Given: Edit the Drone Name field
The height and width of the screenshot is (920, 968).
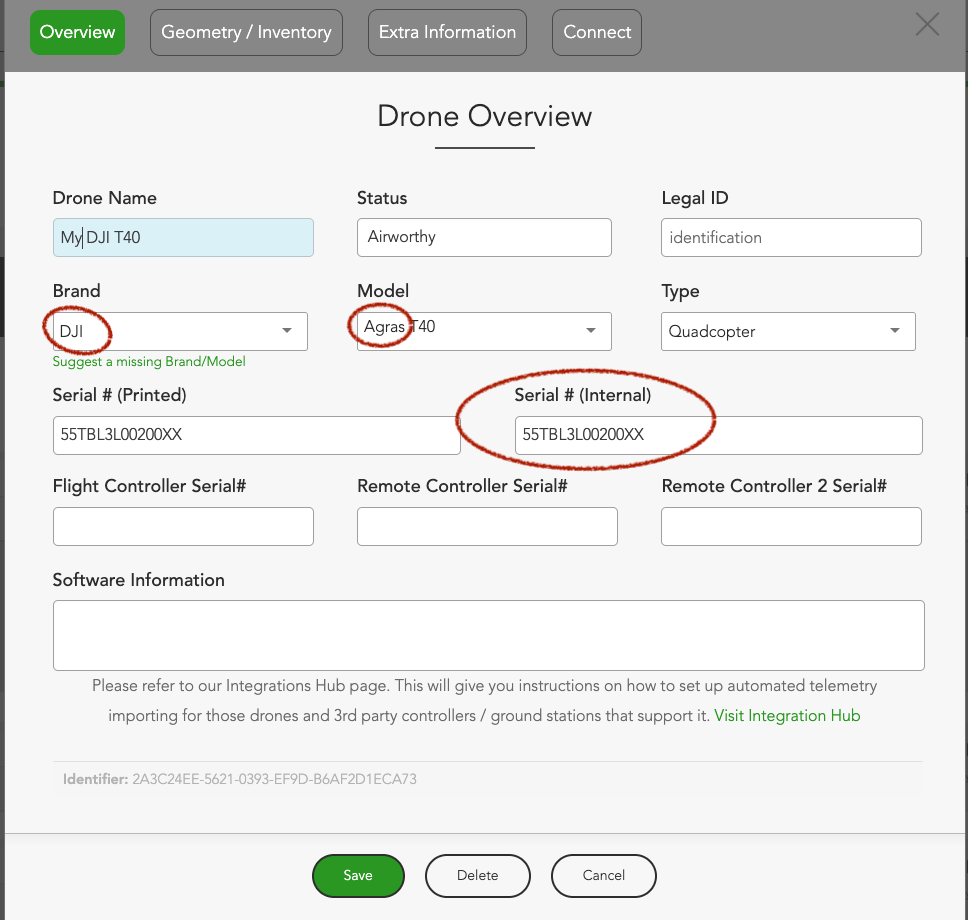Looking at the screenshot, I should point(183,237).
